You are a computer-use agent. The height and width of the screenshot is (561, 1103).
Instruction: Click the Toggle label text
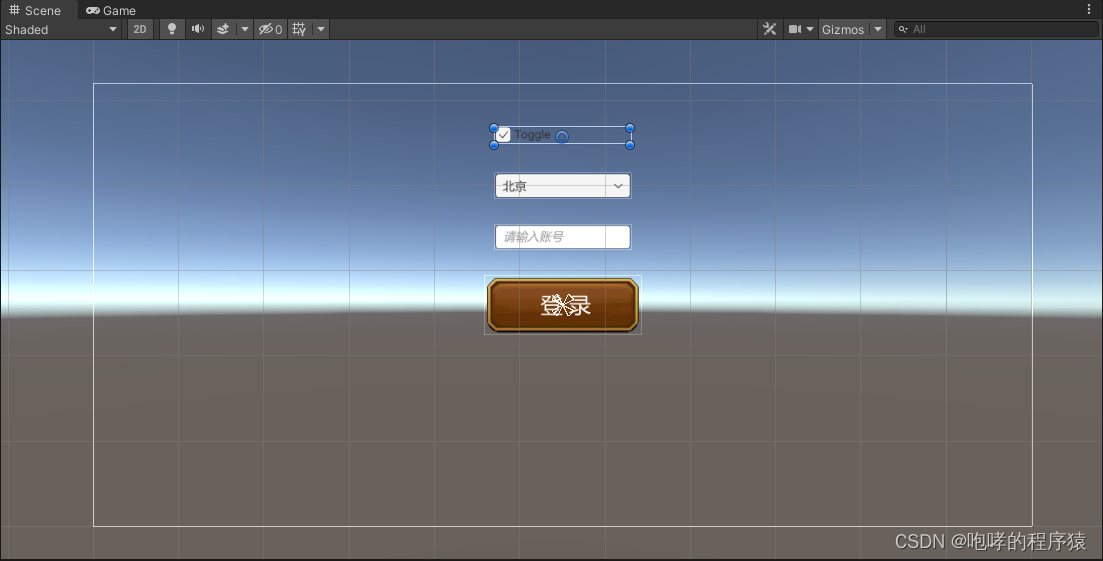pyautogui.click(x=532, y=134)
